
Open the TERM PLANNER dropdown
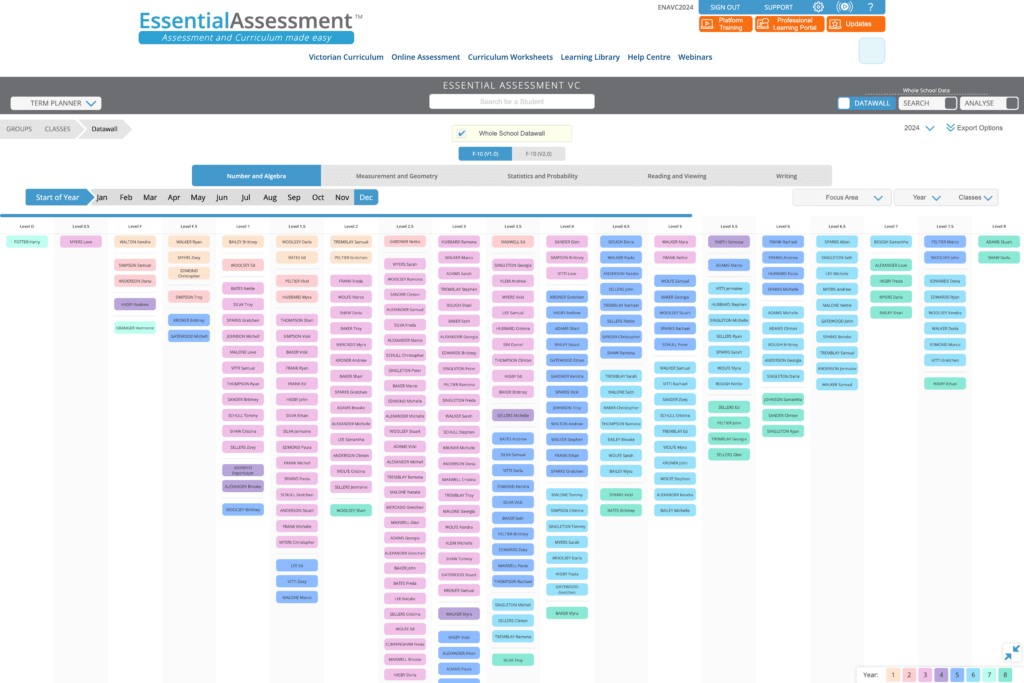click(x=56, y=103)
